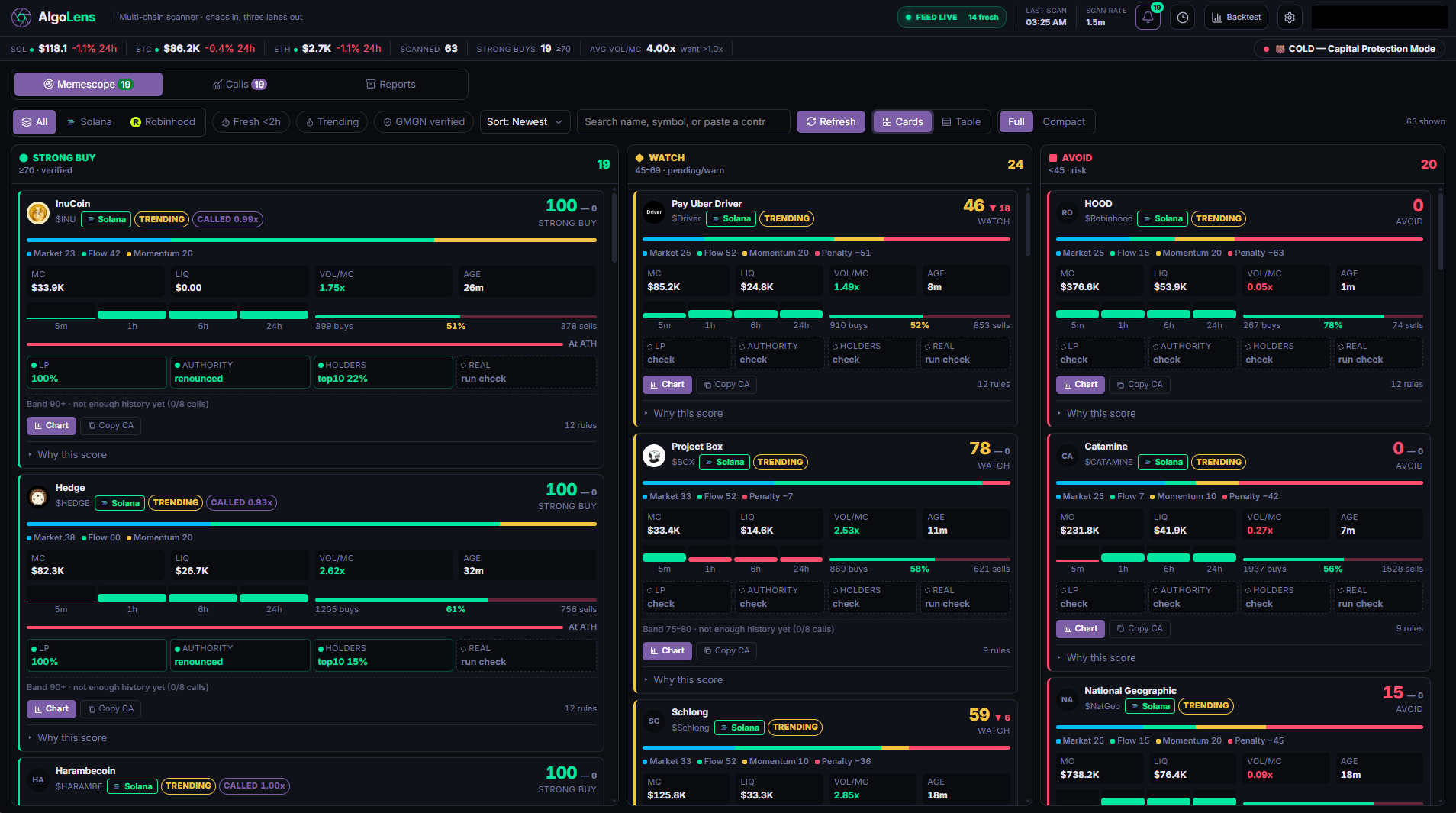Toggle GMGN verified filter

(x=424, y=122)
